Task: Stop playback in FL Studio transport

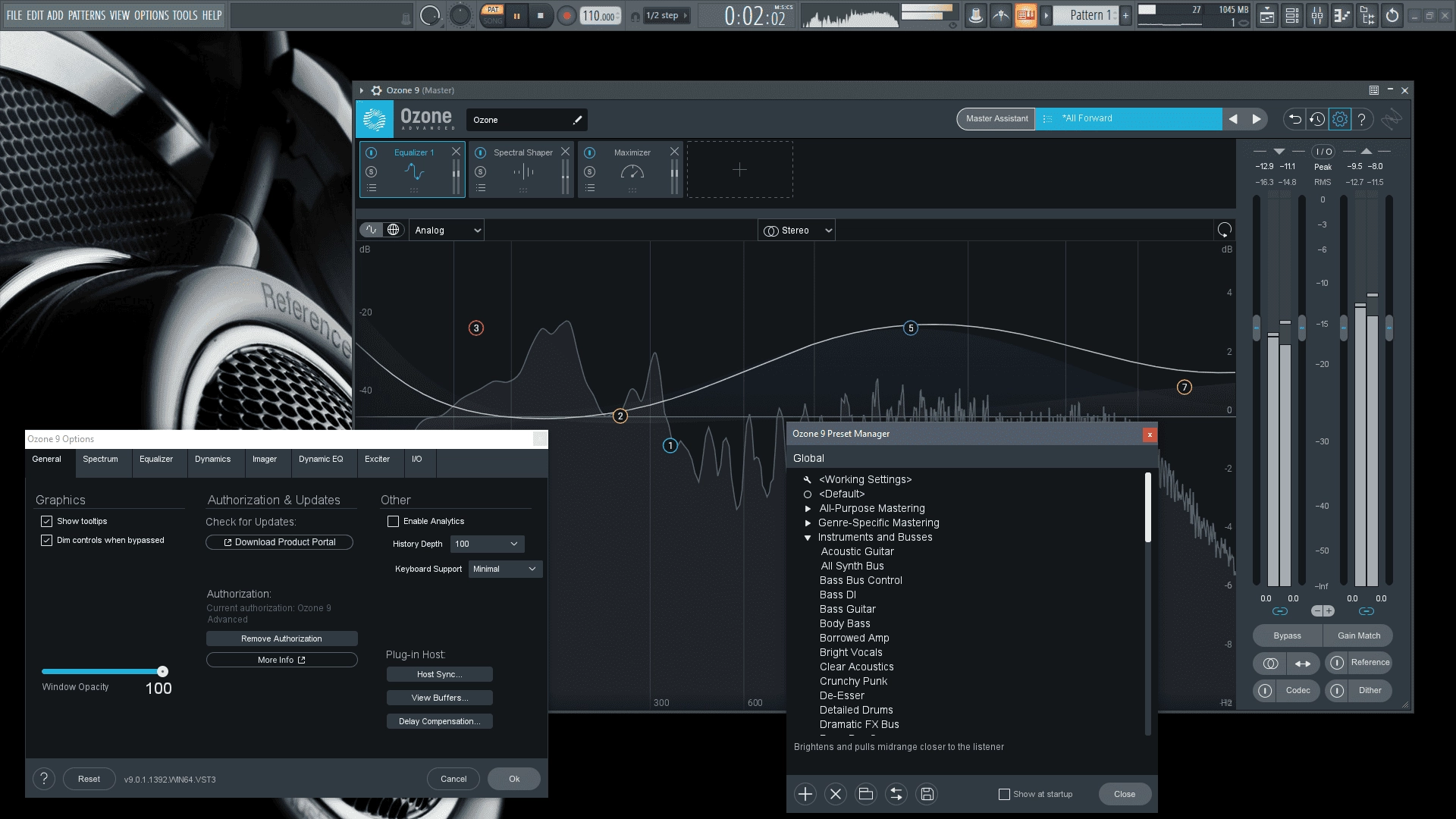Action: click(540, 15)
